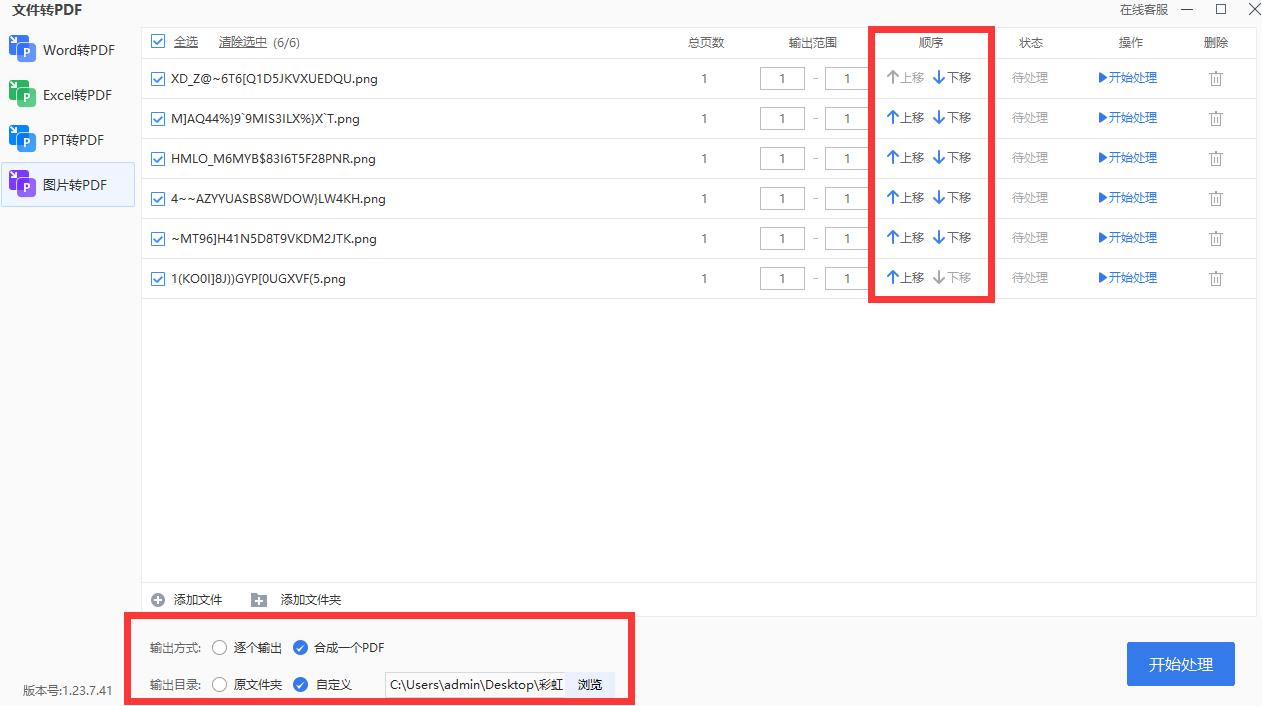Click the output range end field for MJAQ44%
The image size is (1262, 706).
click(x=847, y=118)
